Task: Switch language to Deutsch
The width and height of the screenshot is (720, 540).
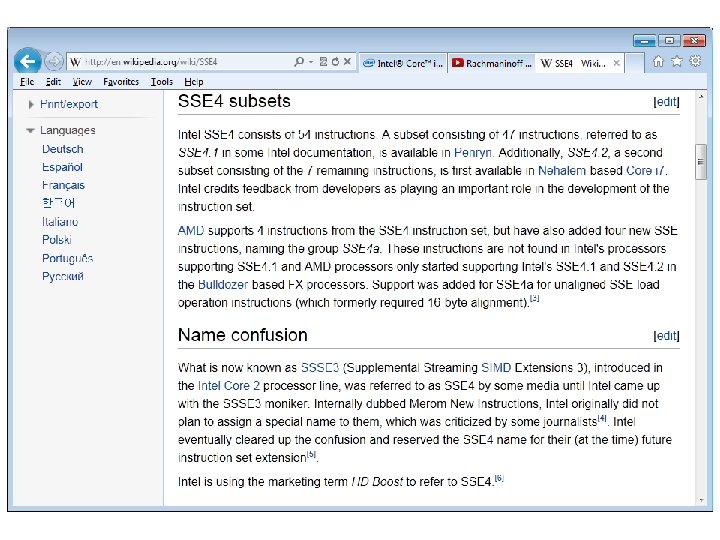Action: [x=62, y=149]
